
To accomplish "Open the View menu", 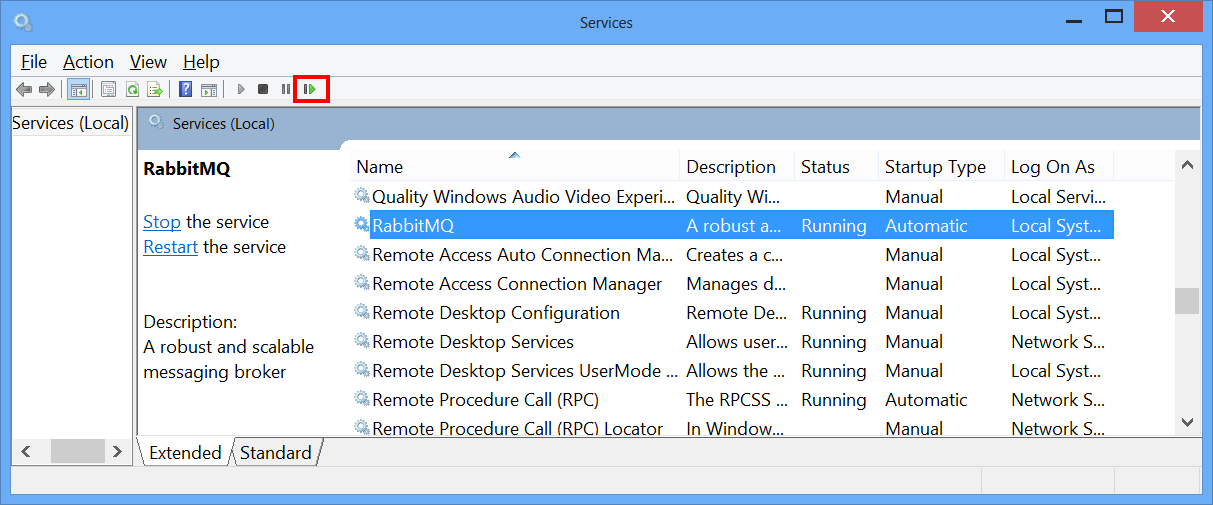I will [x=148, y=62].
